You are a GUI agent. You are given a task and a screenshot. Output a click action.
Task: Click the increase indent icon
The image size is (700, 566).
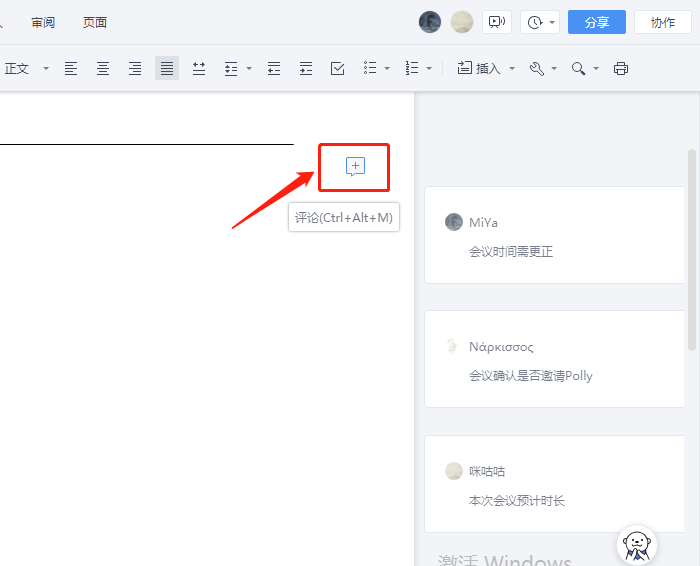[306, 68]
